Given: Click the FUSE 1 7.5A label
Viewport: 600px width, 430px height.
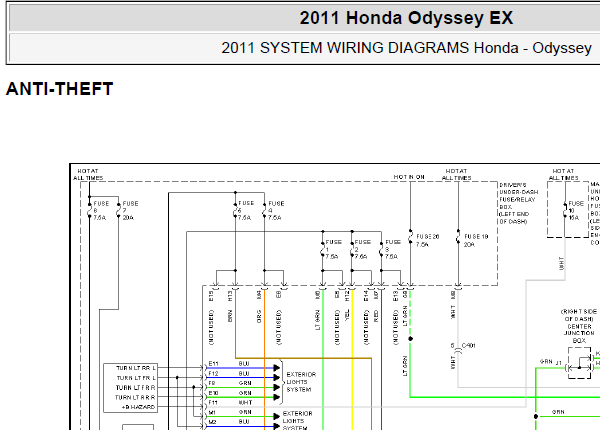Looking at the screenshot, I should [333, 249].
